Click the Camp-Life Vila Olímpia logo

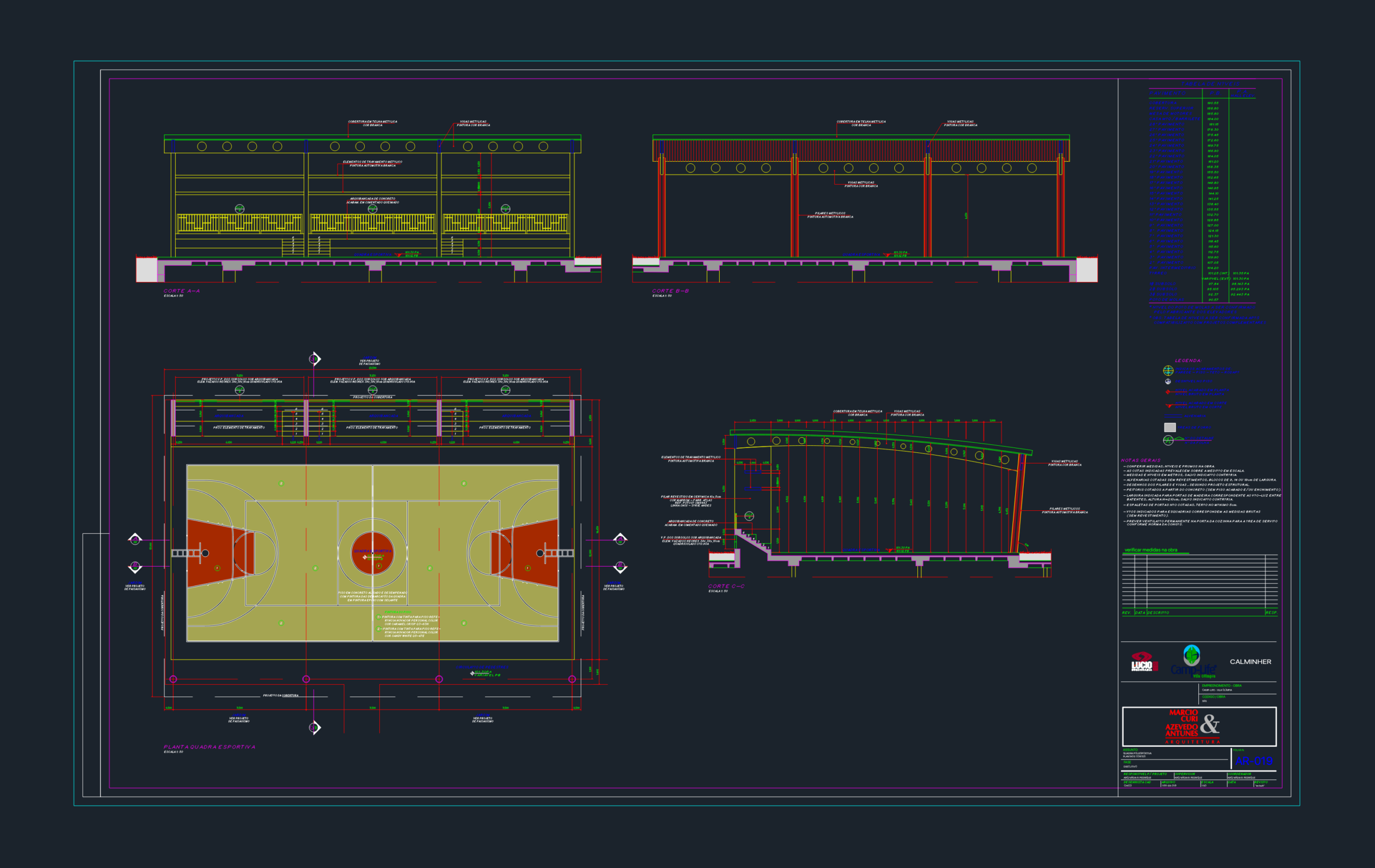1193,662
